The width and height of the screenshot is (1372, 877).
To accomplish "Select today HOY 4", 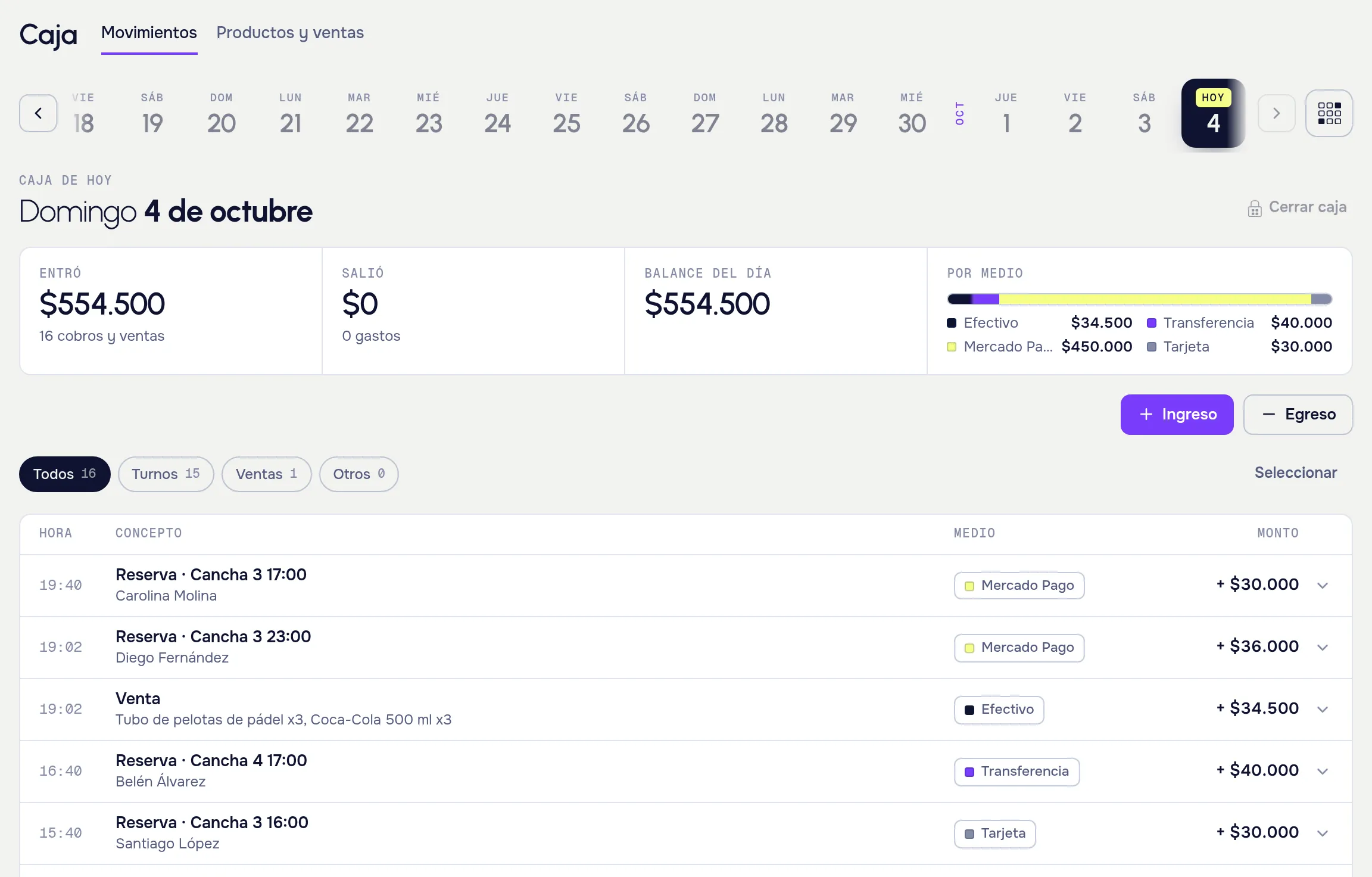I will (1213, 113).
